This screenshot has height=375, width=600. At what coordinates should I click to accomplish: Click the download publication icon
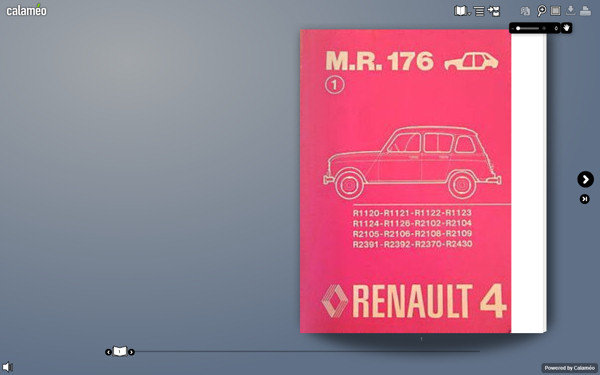pyautogui.click(x=570, y=10)
